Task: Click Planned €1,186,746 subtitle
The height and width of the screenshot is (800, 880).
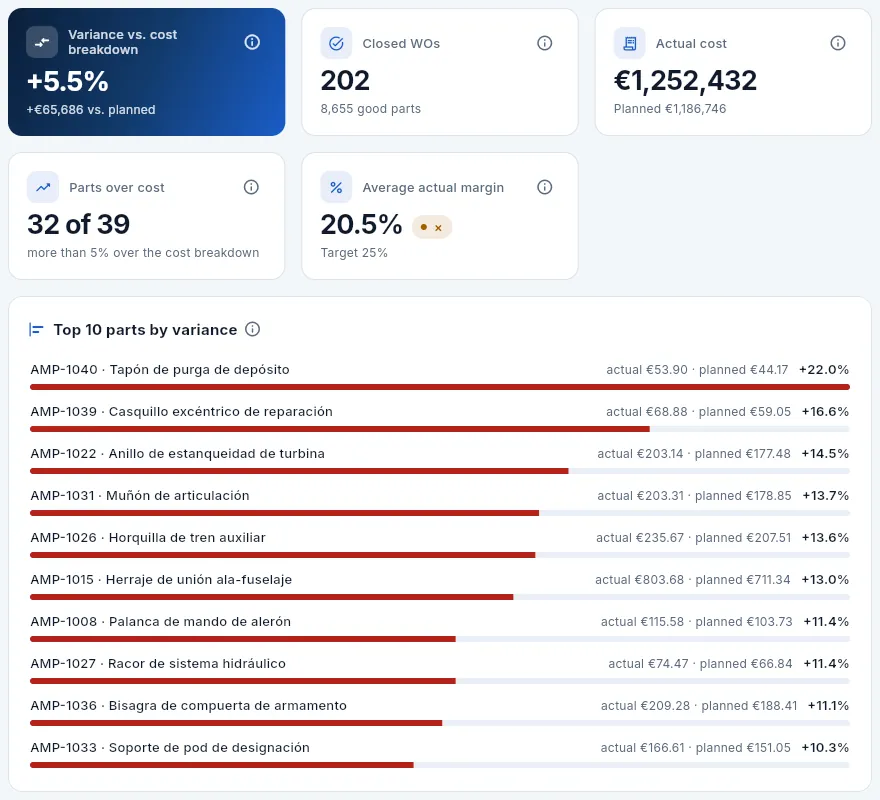Action: coord(670,109)
